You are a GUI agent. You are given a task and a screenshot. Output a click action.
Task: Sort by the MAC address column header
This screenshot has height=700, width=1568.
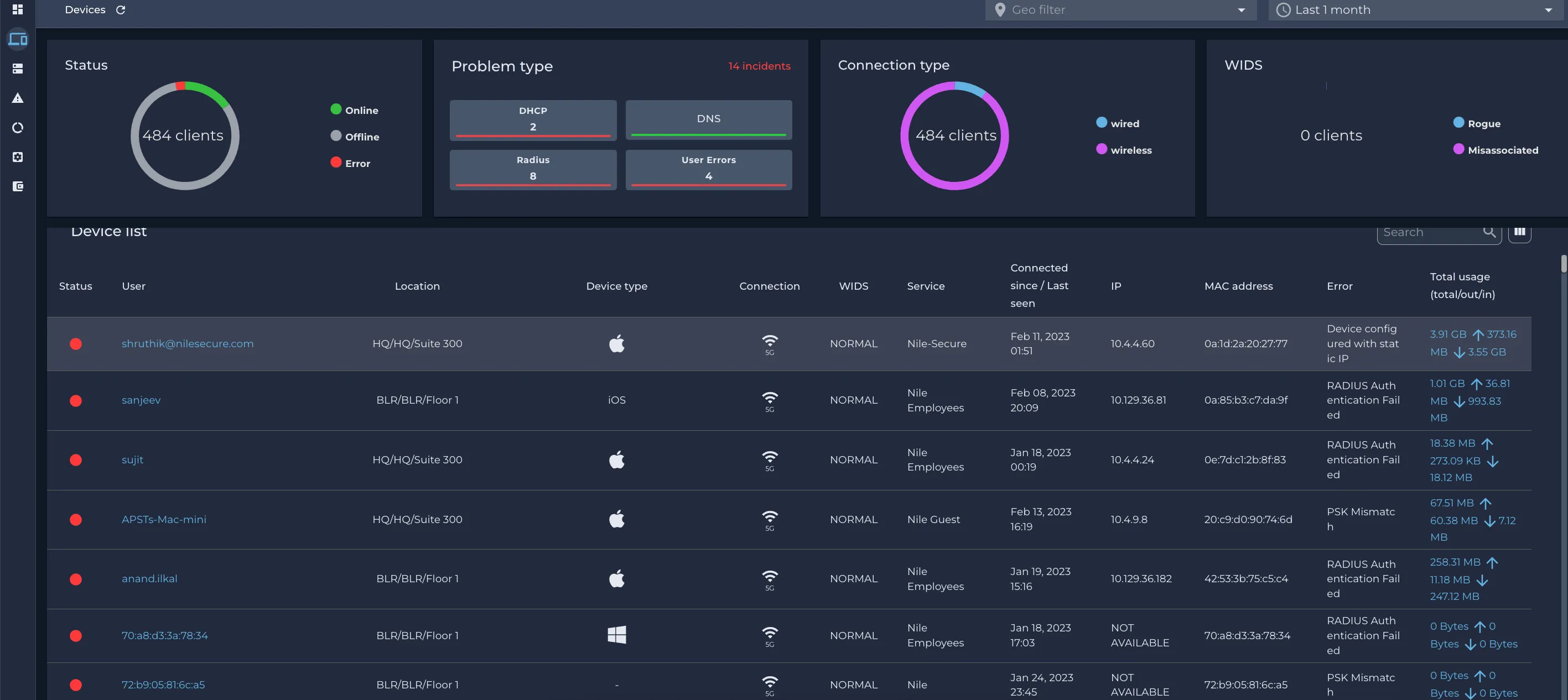[x=1238, y=286]
